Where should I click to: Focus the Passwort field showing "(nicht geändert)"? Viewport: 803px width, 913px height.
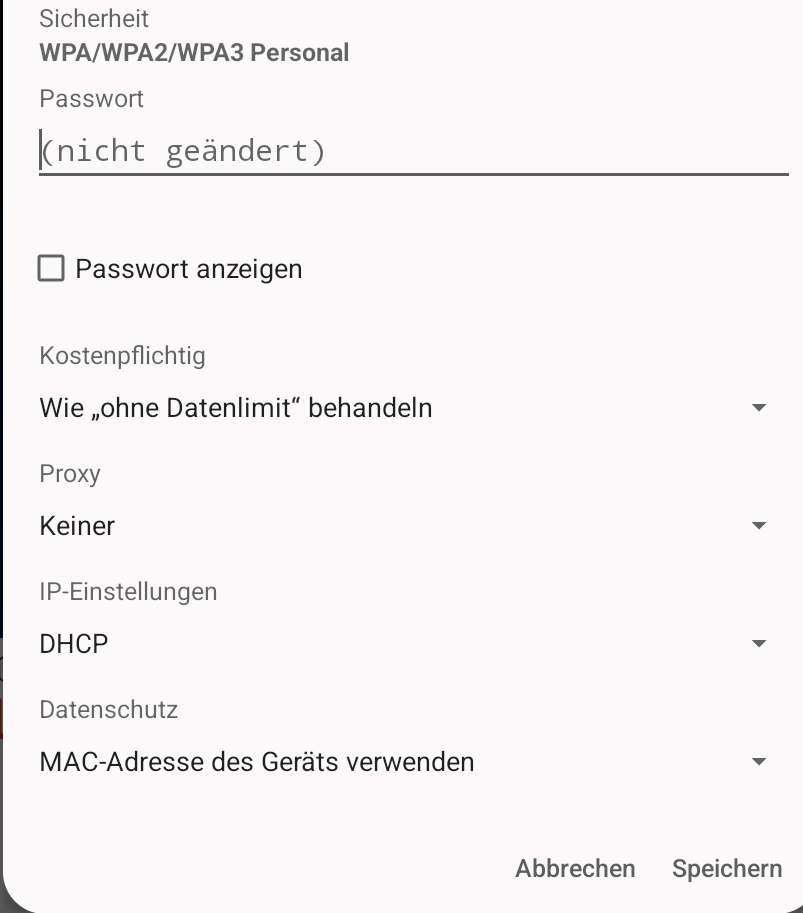pos(413,152)
